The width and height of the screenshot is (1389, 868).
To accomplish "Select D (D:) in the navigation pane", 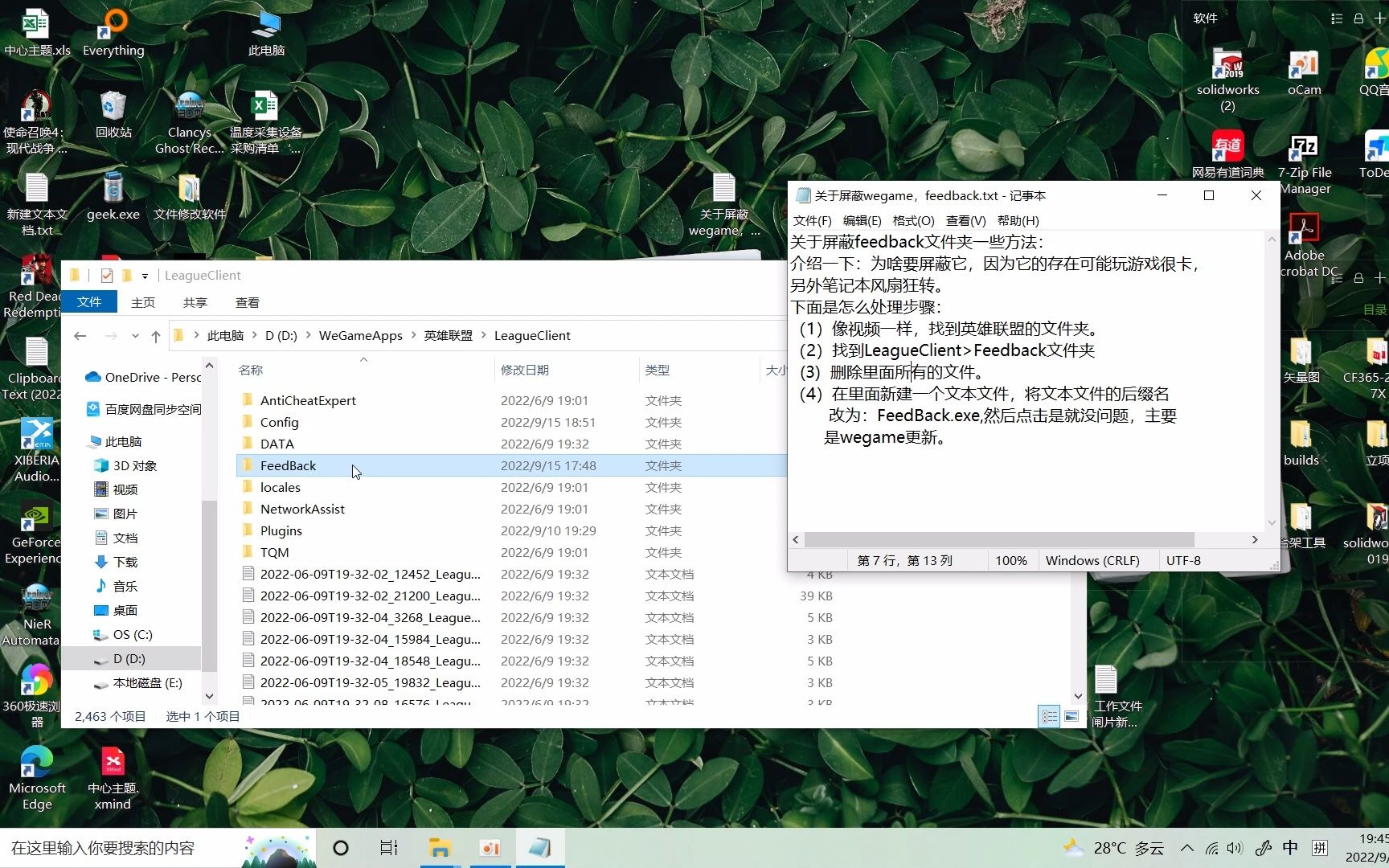I will click(x=129, y=658).
